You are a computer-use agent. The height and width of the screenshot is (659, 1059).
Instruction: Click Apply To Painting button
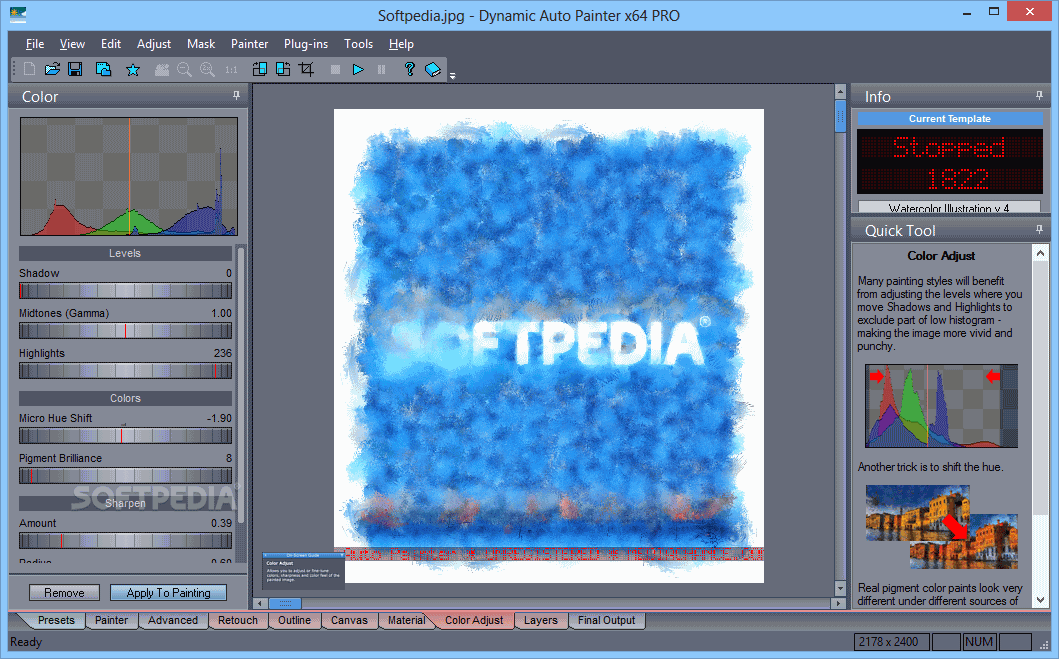click(168, 592)
